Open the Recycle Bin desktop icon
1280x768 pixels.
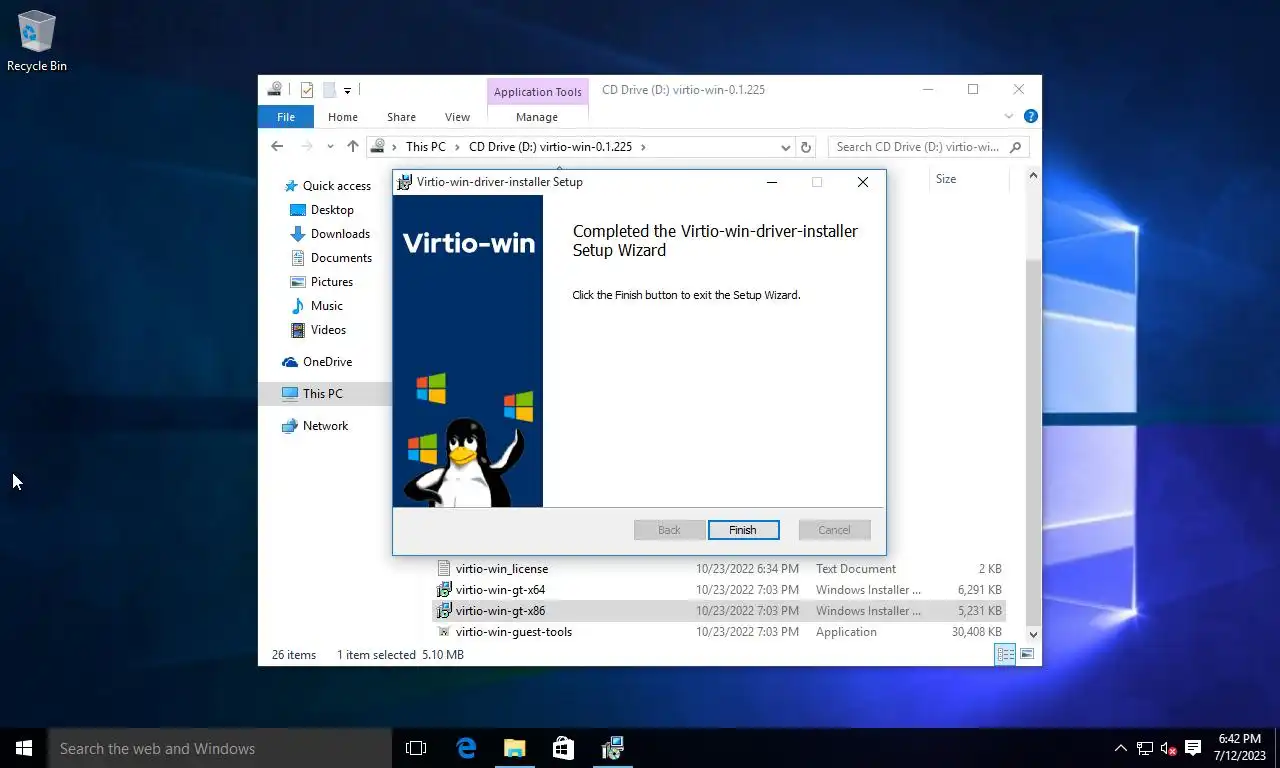point(37,42)
